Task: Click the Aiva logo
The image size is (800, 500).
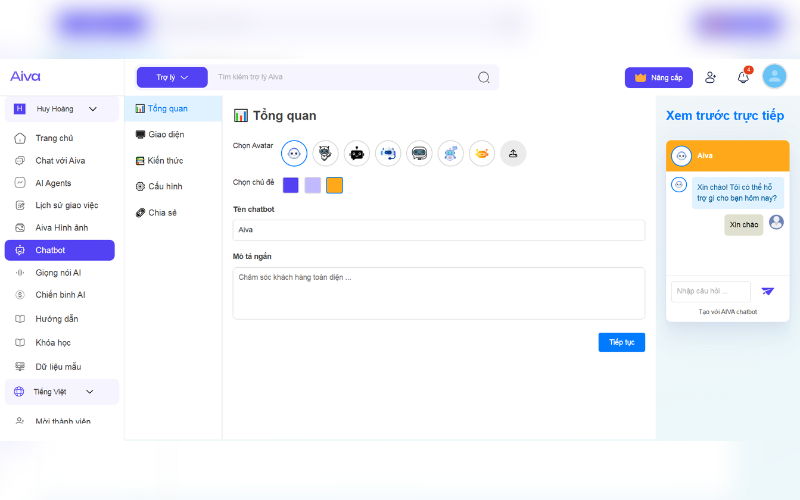Action: (26, 76)
